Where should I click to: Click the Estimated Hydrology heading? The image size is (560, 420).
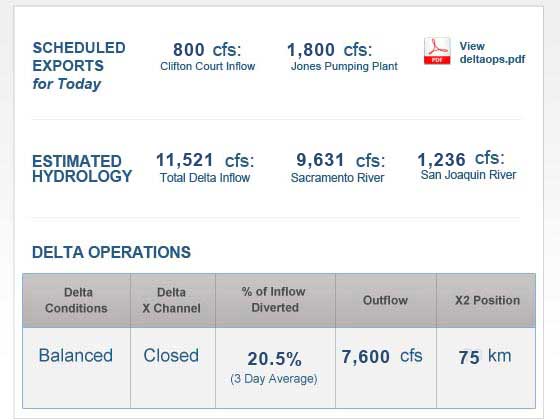tap(82, 169)
